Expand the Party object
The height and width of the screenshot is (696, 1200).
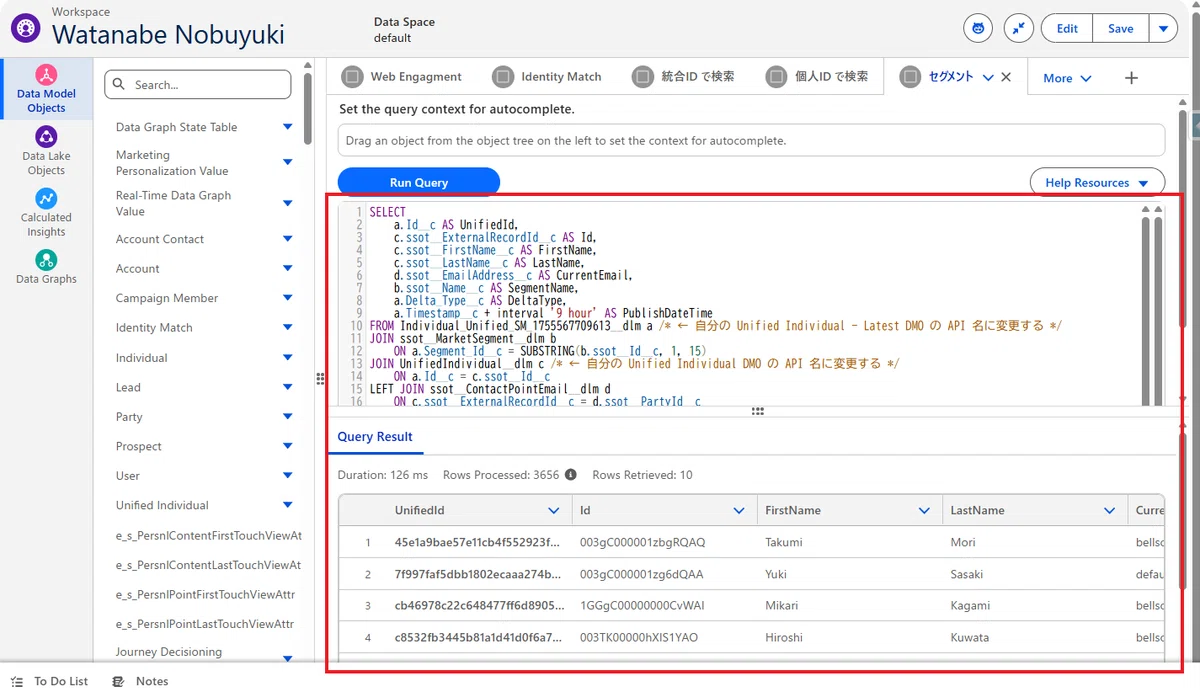point(288,416)
